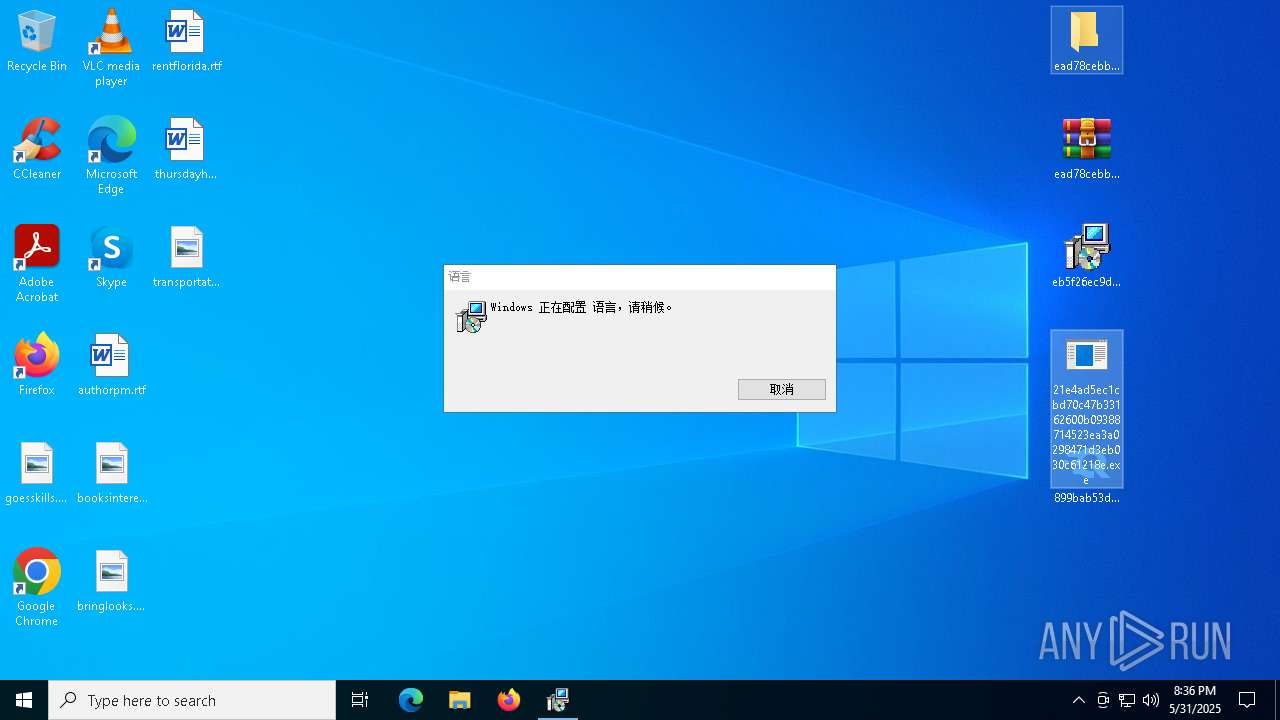Screen dimensions: 1280x720
Task: Open the Recycle Bin desktop icon
Action: click(x=37, y=42)
